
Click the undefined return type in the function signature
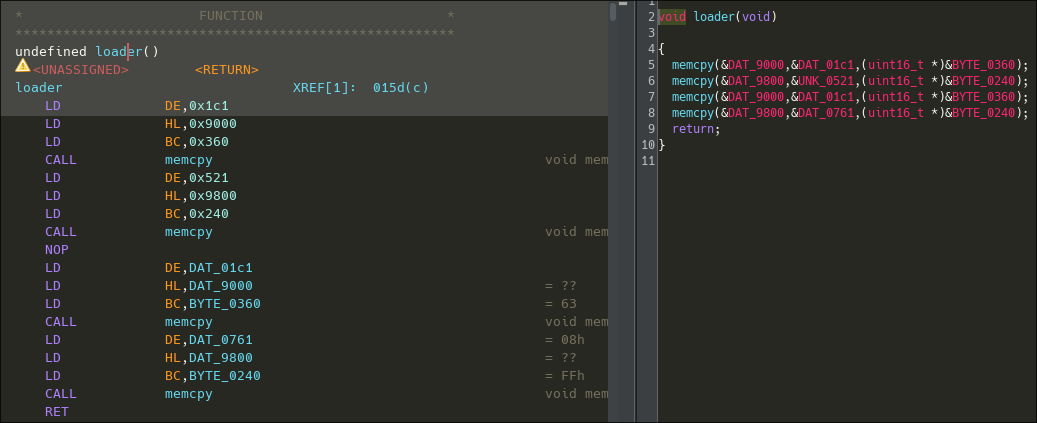51,51
